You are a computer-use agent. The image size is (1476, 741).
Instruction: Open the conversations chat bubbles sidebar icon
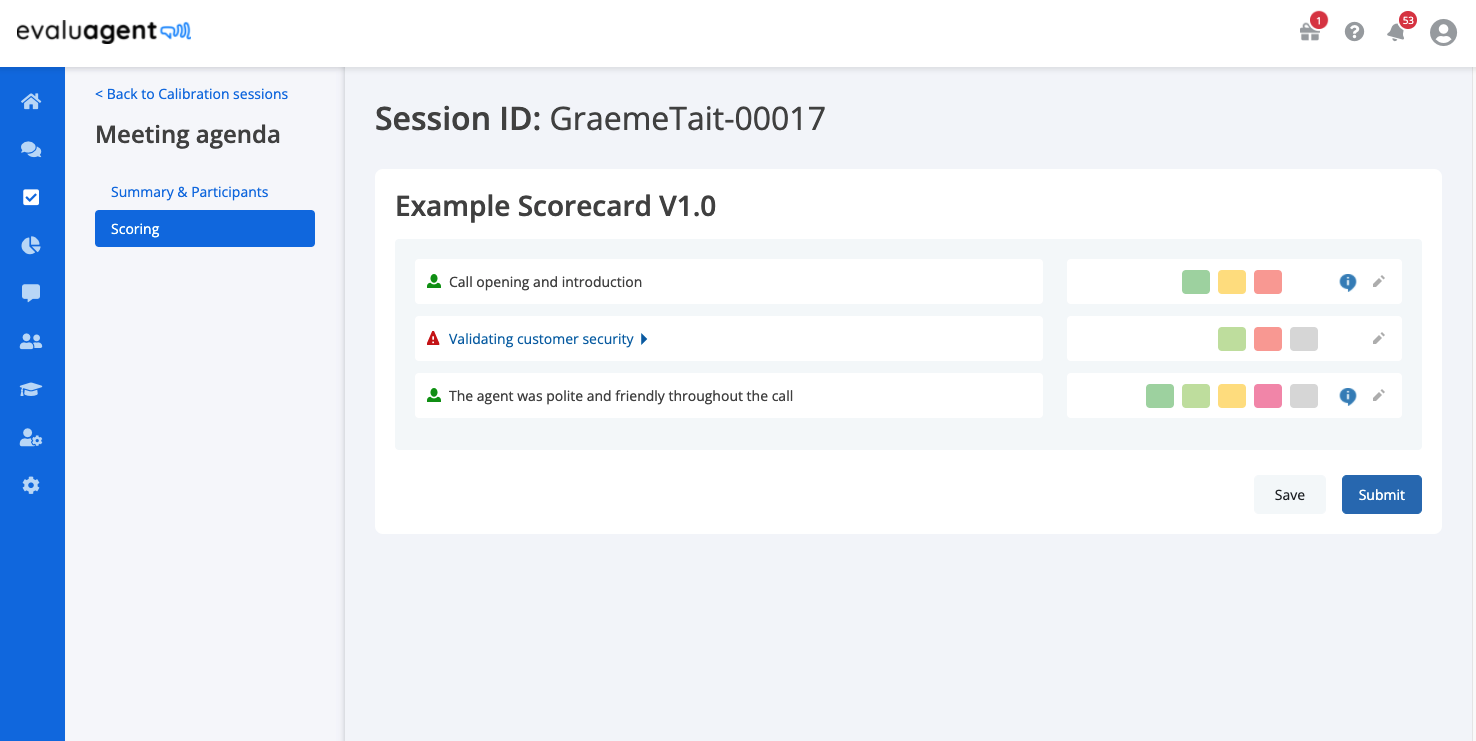coord(31,149)
